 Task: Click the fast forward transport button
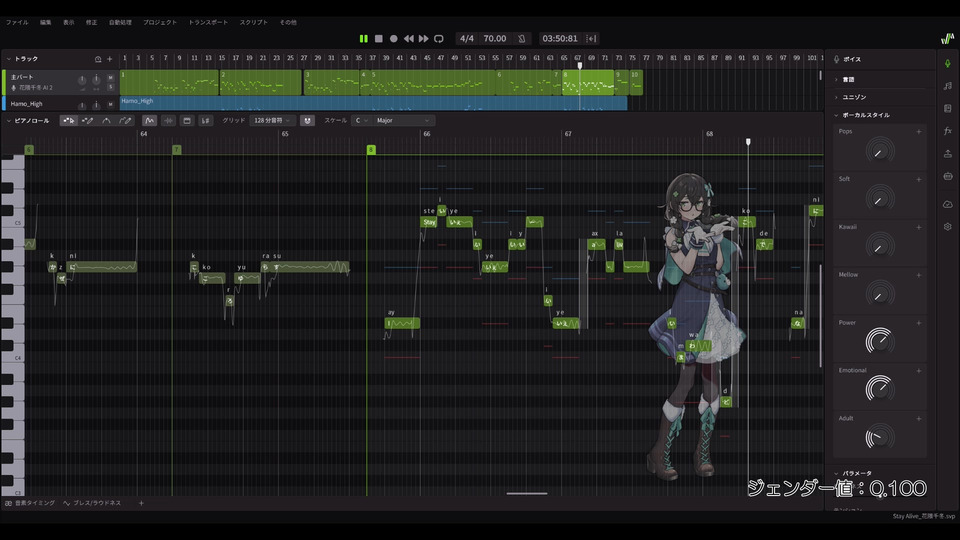[424, 39]
